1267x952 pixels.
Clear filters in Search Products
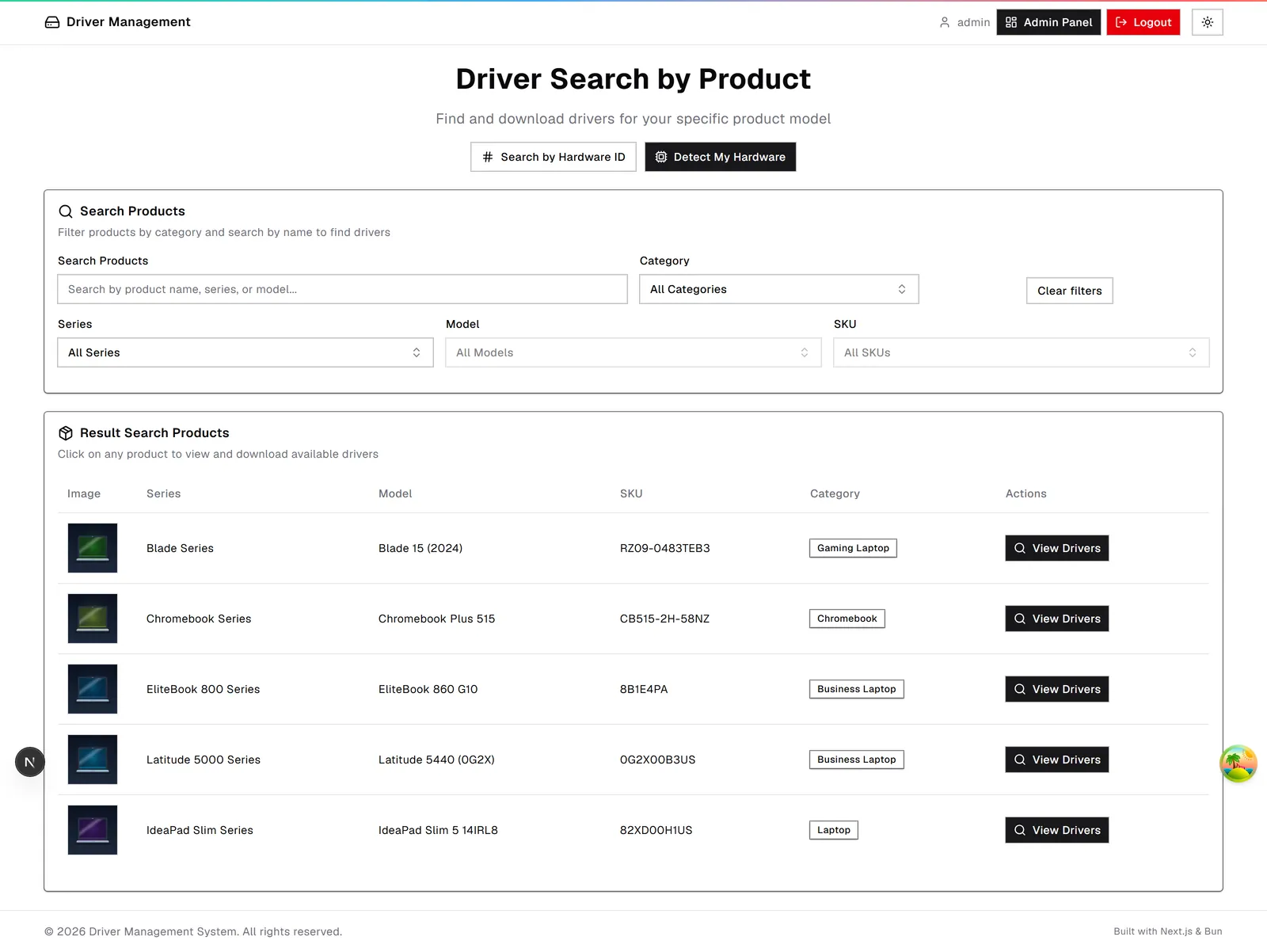1069,291
